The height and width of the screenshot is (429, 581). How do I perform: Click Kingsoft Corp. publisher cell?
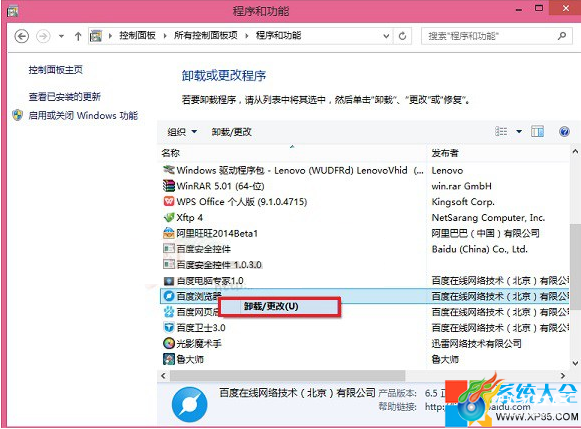tap(463, 202)
